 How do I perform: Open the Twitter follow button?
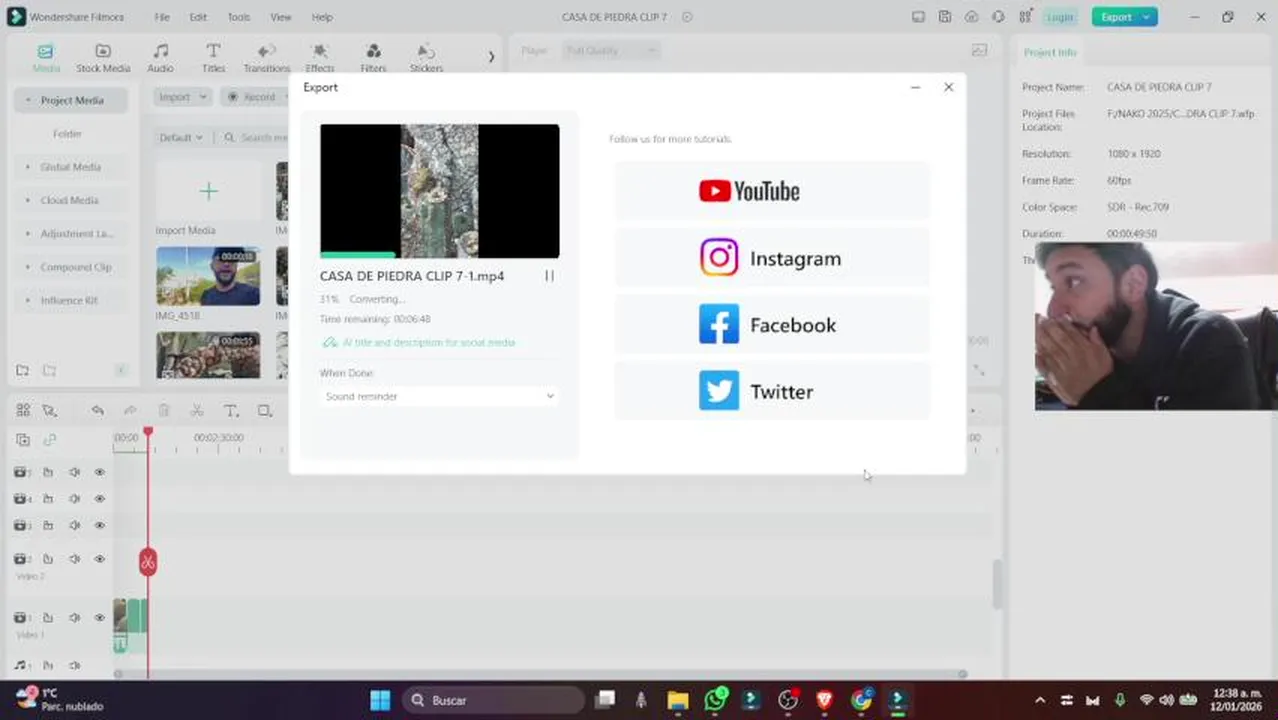(772, 391)
